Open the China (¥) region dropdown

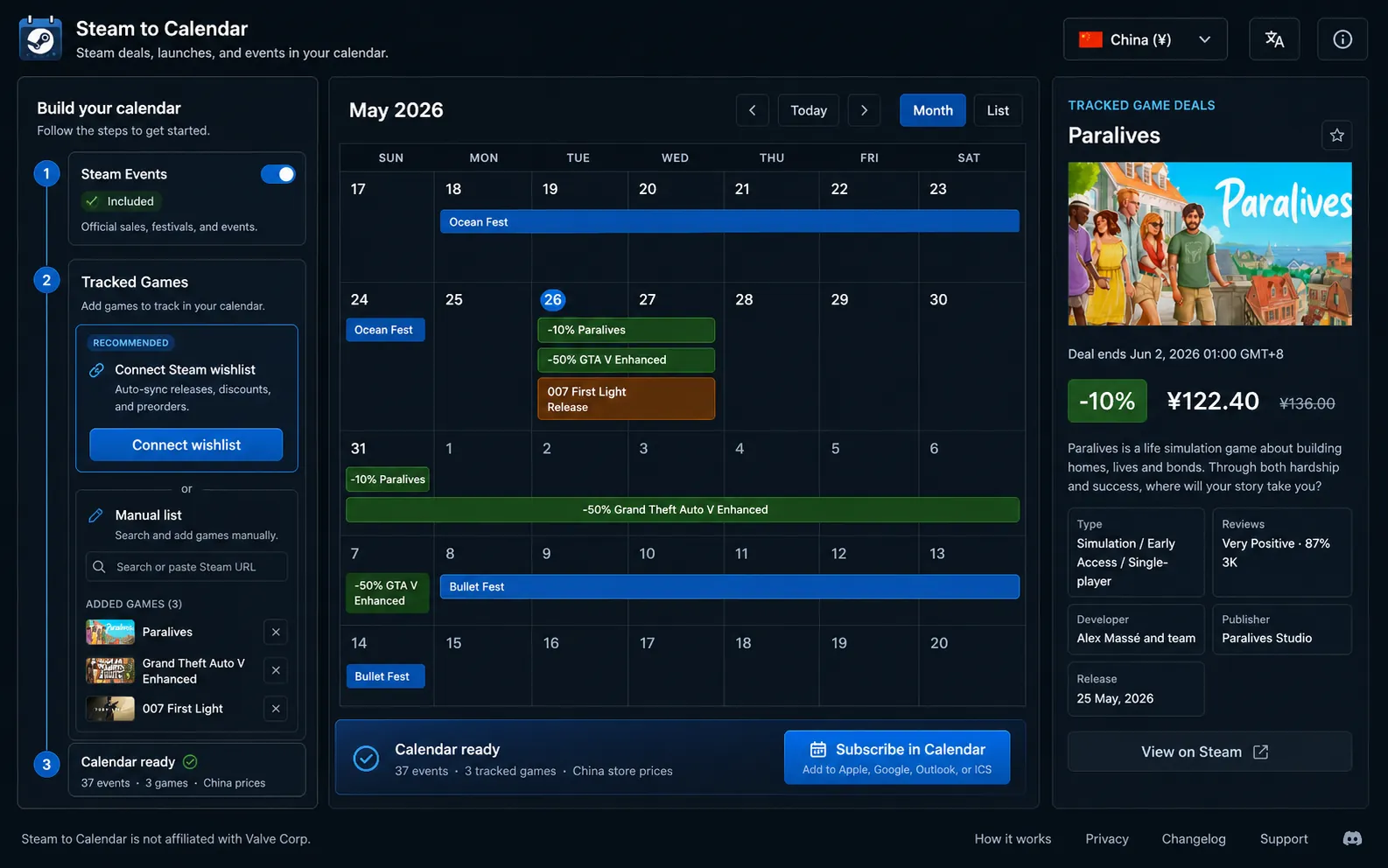[x=1145, y=39]
